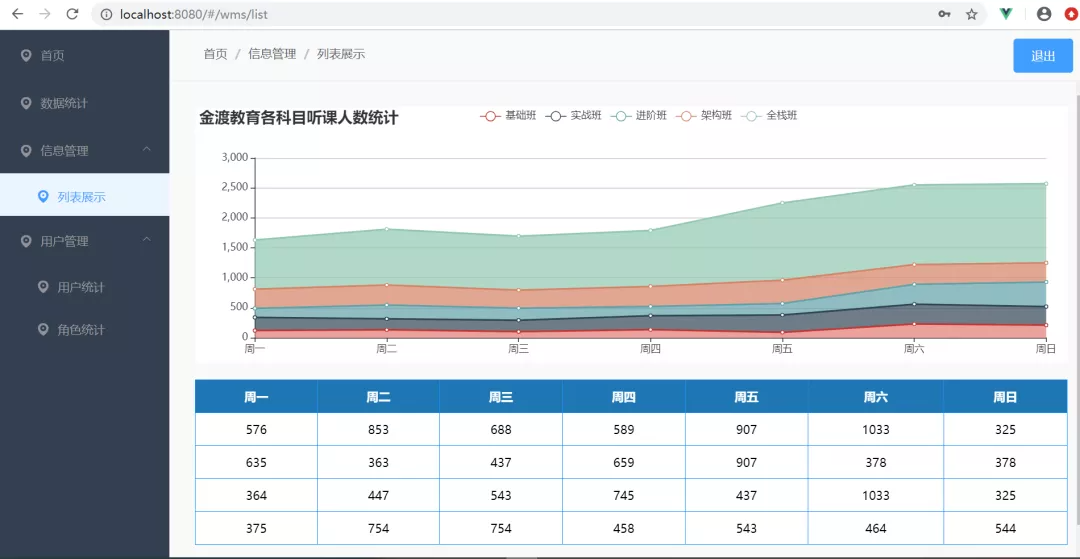1080x559 pixels.
Task: Click the 周六 table column header
Action: [875, 397]
